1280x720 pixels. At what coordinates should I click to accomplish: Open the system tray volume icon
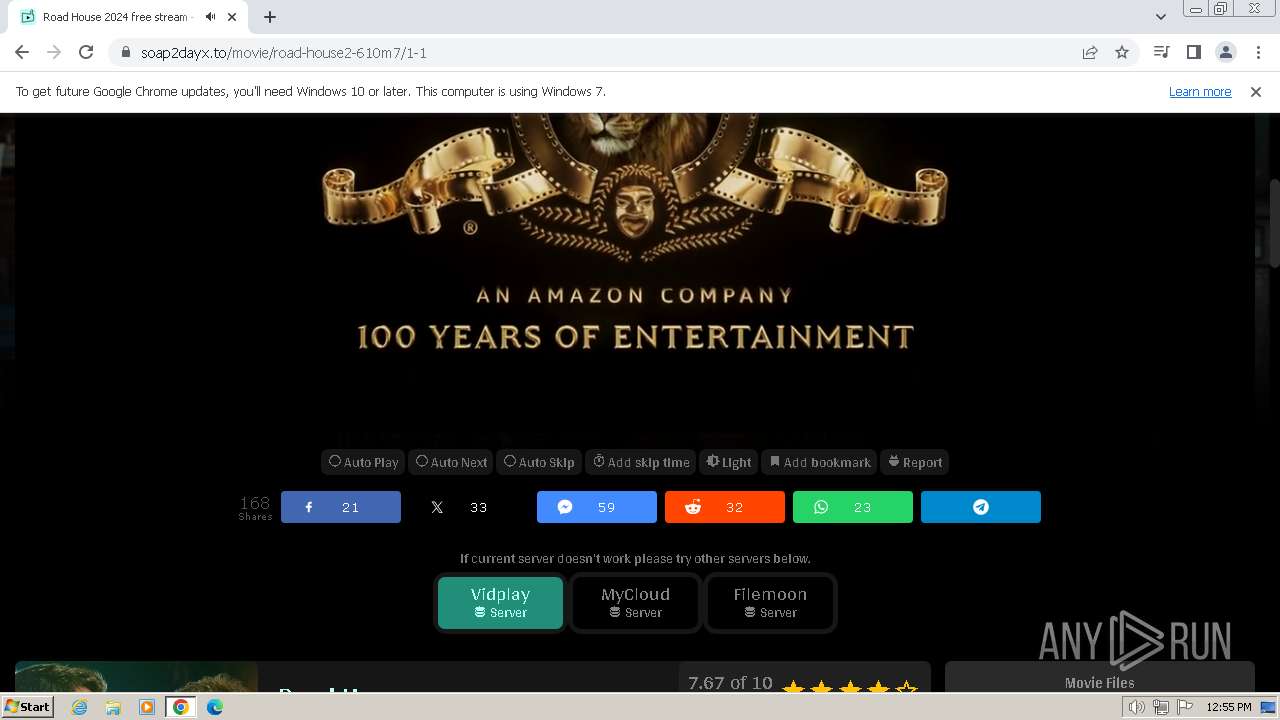point(1136,707)
